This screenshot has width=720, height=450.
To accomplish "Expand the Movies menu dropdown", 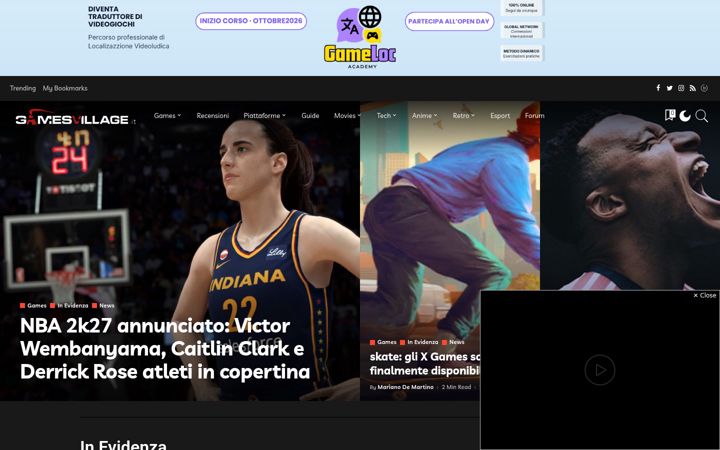I will coord(347,116).
